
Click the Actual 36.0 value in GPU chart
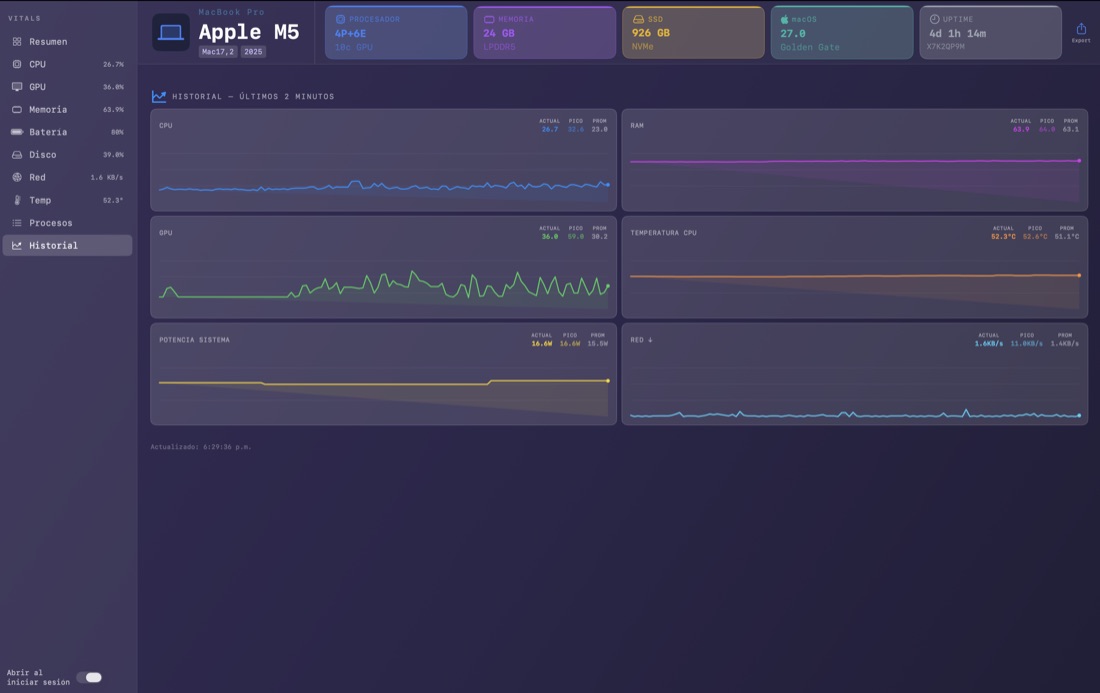tap(550, 236)
